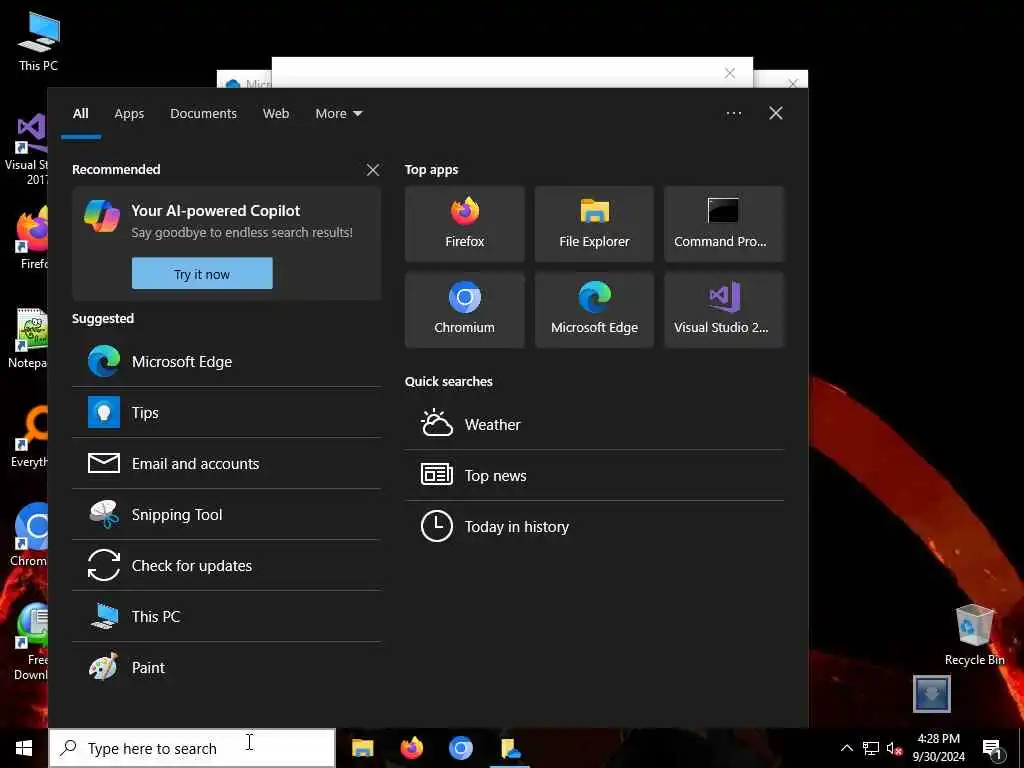This screenshot has height=768, width=1024.
Task: Launch Firefox from the taskbar
Action: [411, 748]
